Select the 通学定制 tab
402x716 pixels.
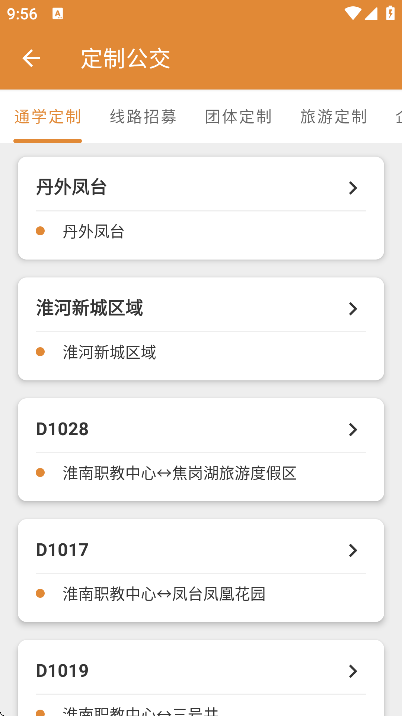tap(48, 117)
